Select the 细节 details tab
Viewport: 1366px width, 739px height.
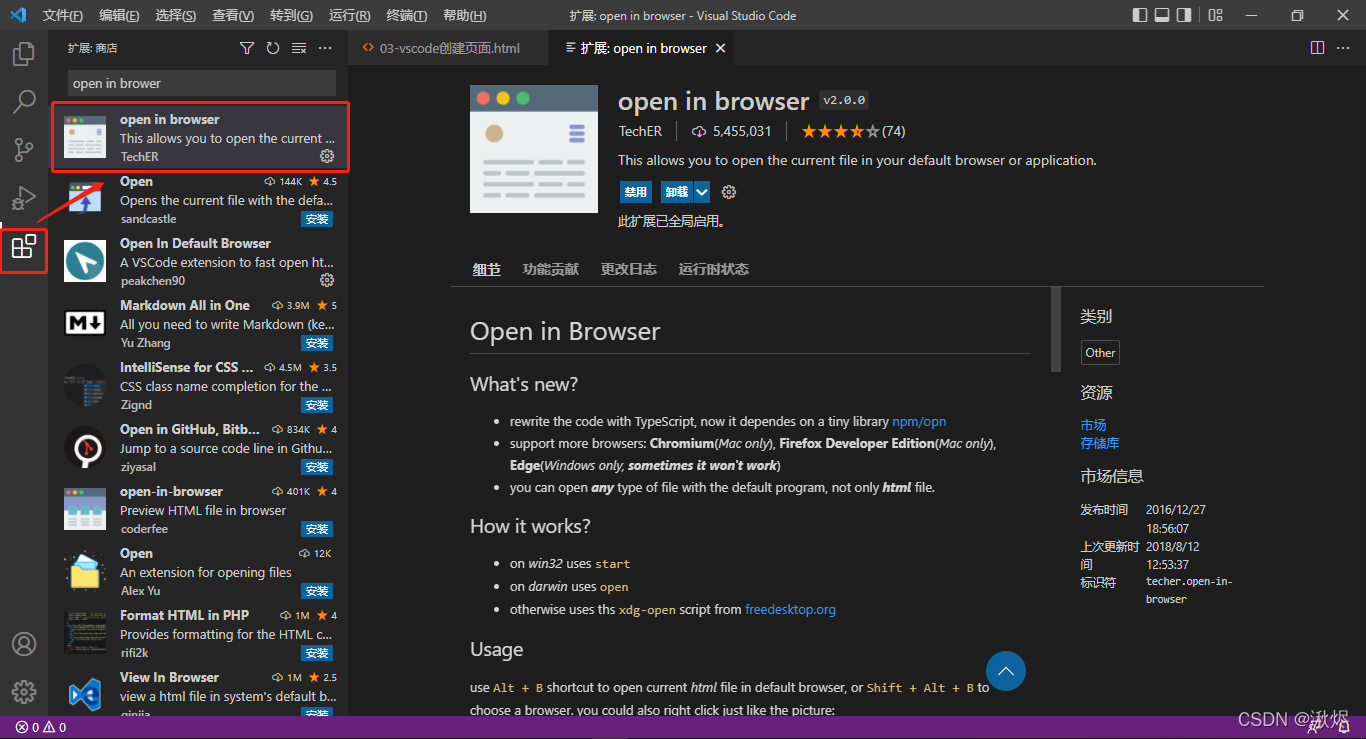(x=487, y=269)
